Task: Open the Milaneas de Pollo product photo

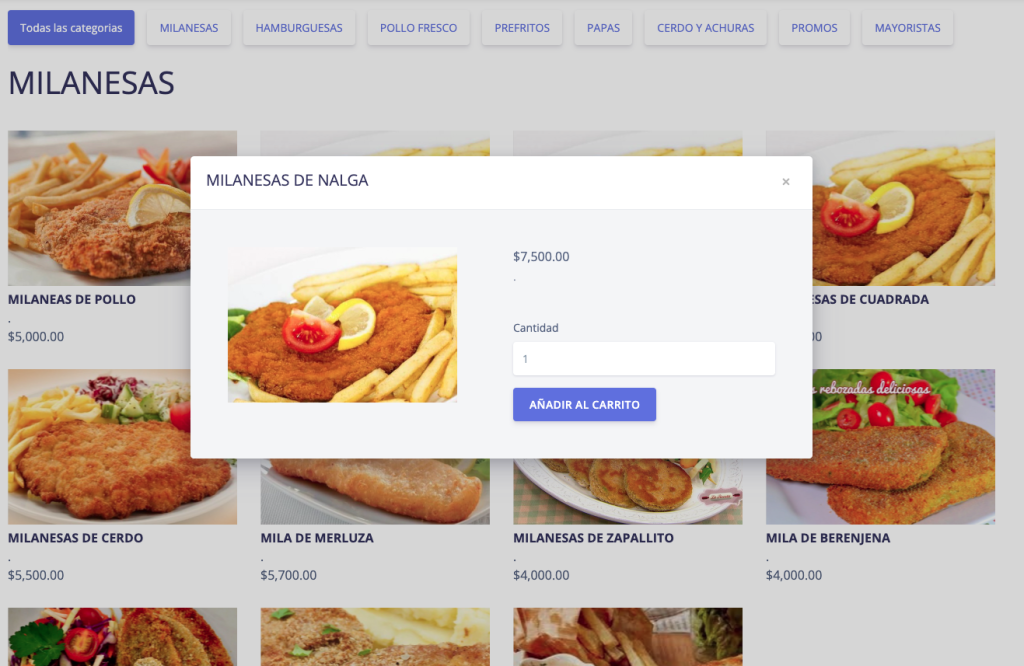Action: click(99, 208)
